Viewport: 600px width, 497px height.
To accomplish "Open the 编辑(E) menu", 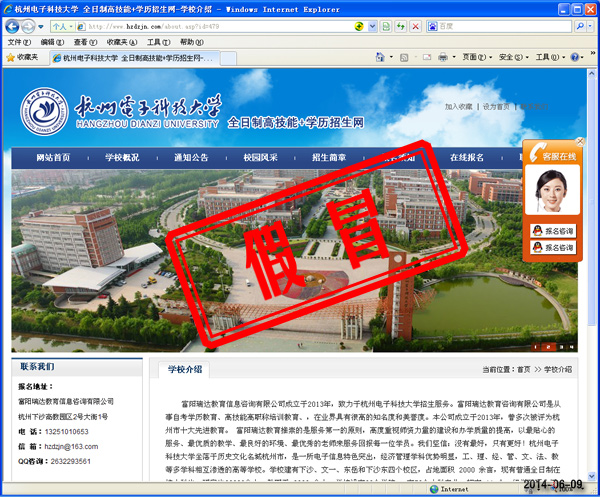I will click(52, 42).
